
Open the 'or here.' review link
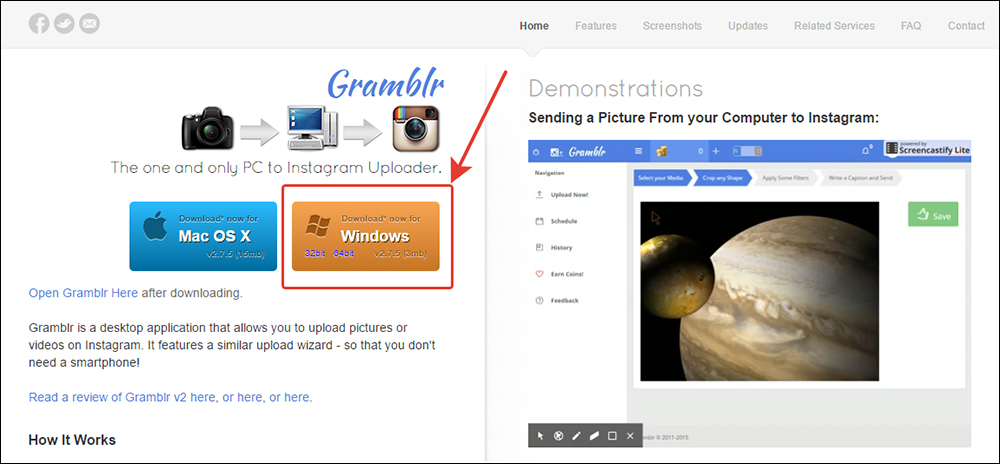click(x=290, y=397)
